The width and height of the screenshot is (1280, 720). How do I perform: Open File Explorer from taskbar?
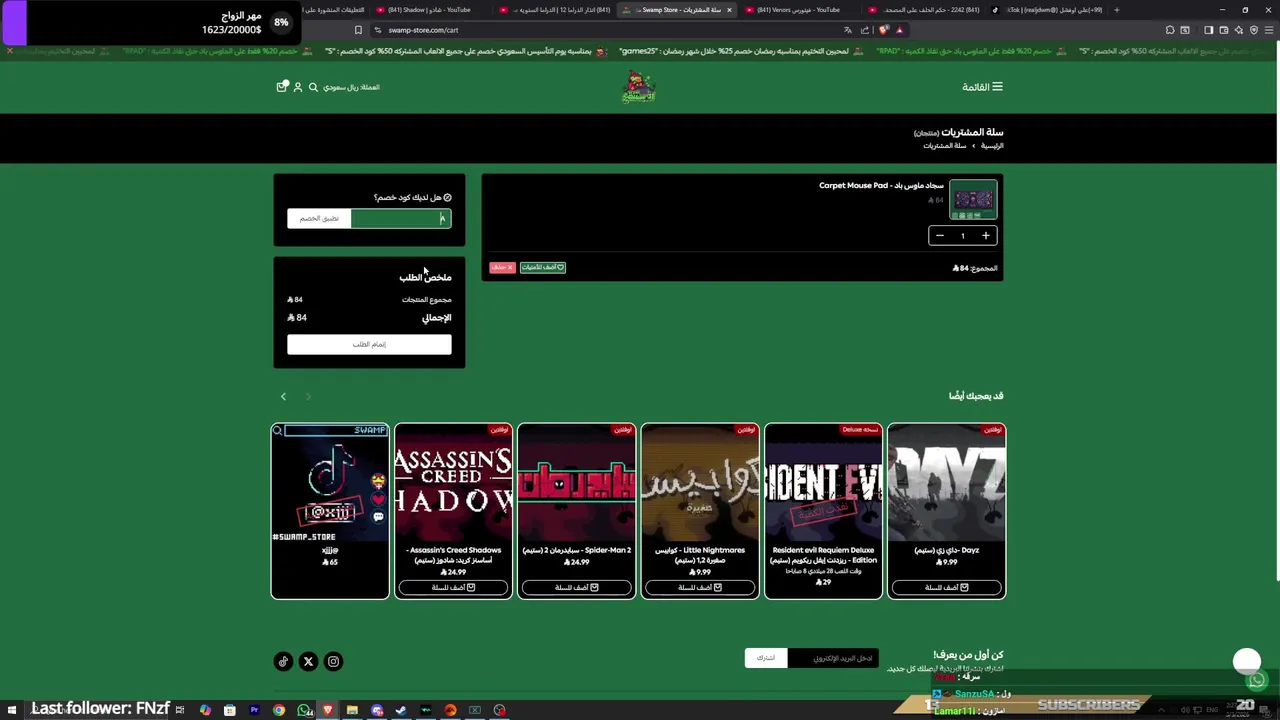[x=352, y=710]
